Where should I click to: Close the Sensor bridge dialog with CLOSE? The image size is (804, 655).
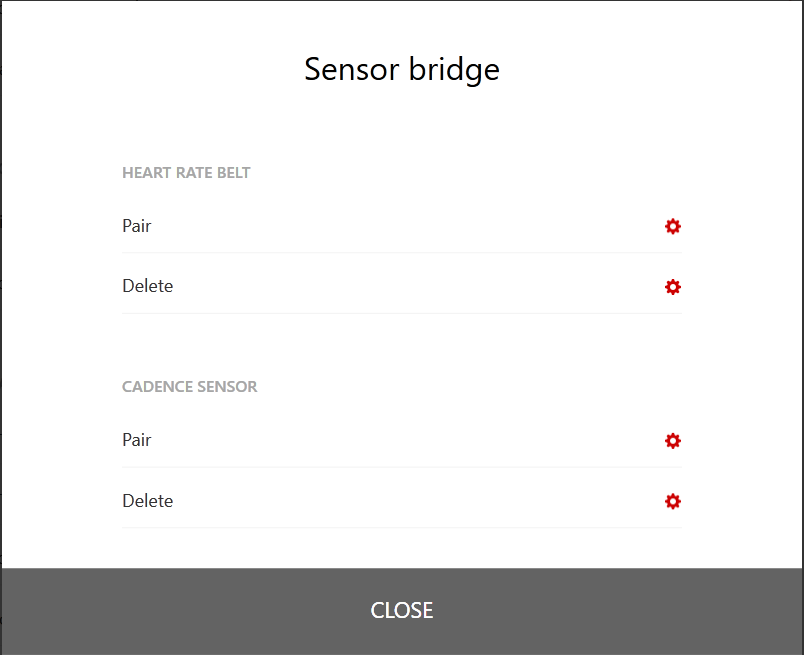[402, 611]
